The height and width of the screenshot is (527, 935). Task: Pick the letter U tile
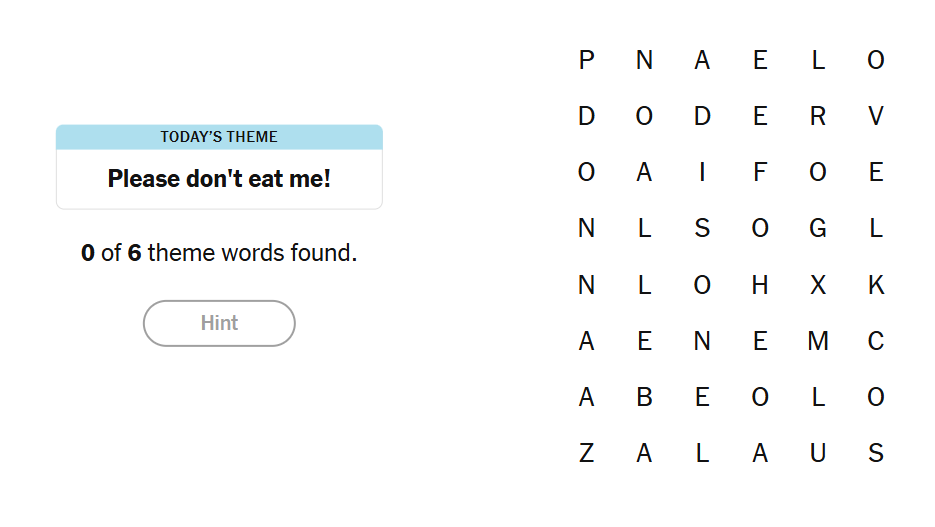(818, 454)
